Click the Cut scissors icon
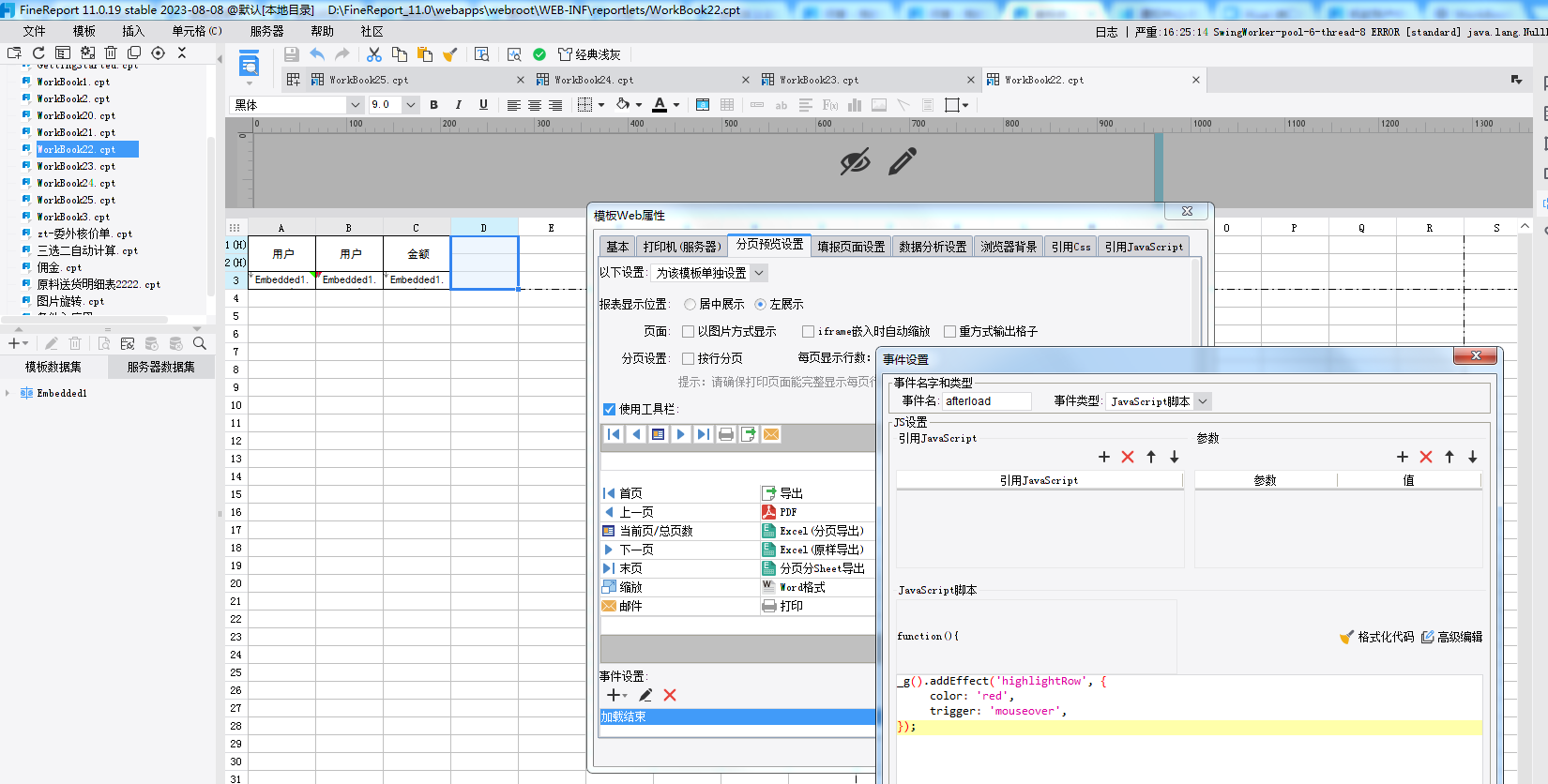The image size is (1548, 784). click(x=374, y=54)
